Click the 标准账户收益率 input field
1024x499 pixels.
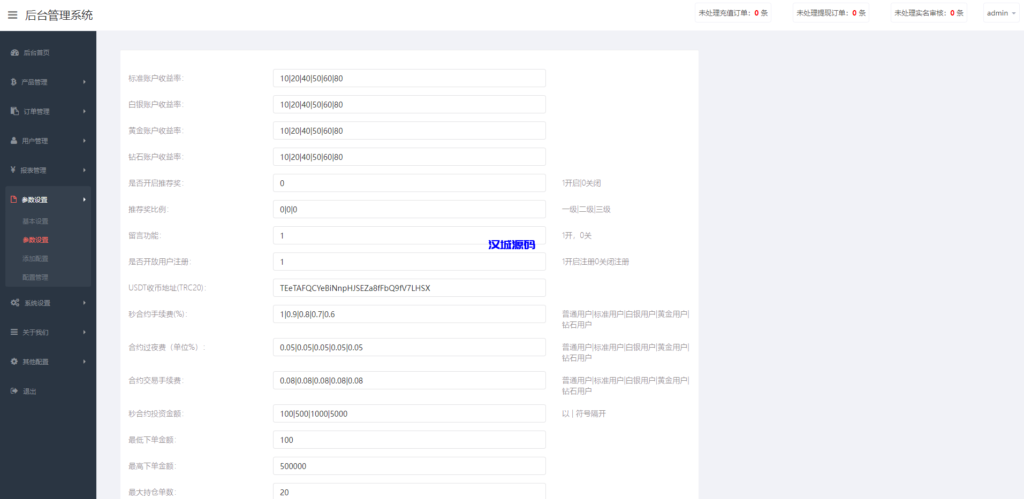pos(409,78)
